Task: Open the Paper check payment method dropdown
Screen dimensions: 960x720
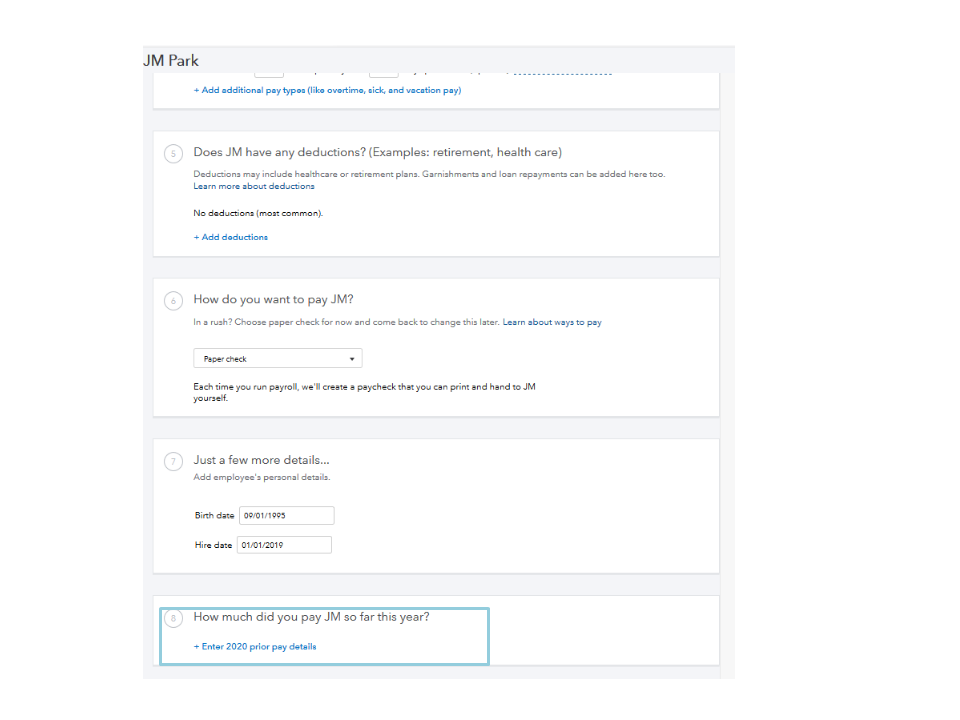Action: [277, 359]
